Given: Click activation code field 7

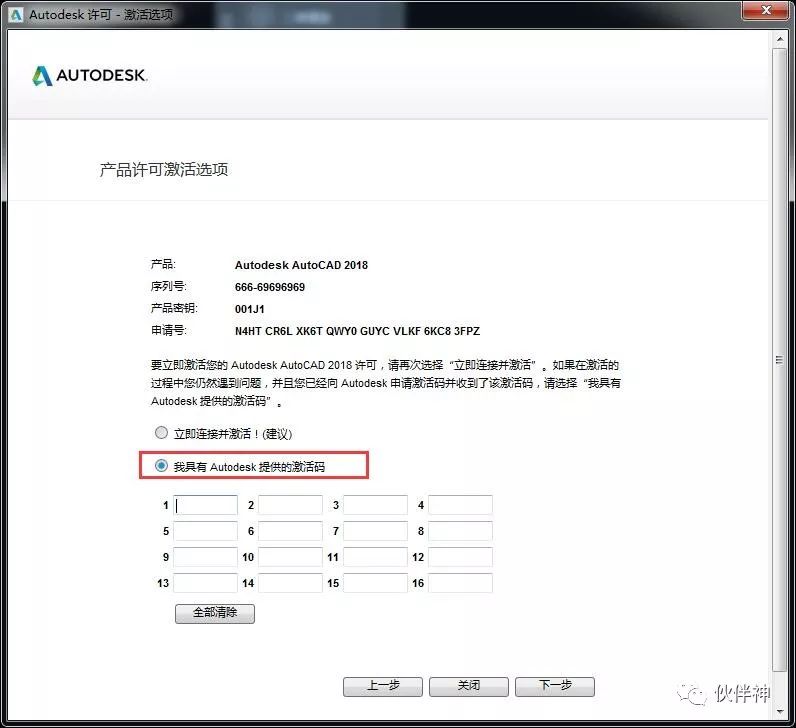Looking at the screenshot, I should click(376, 531).
